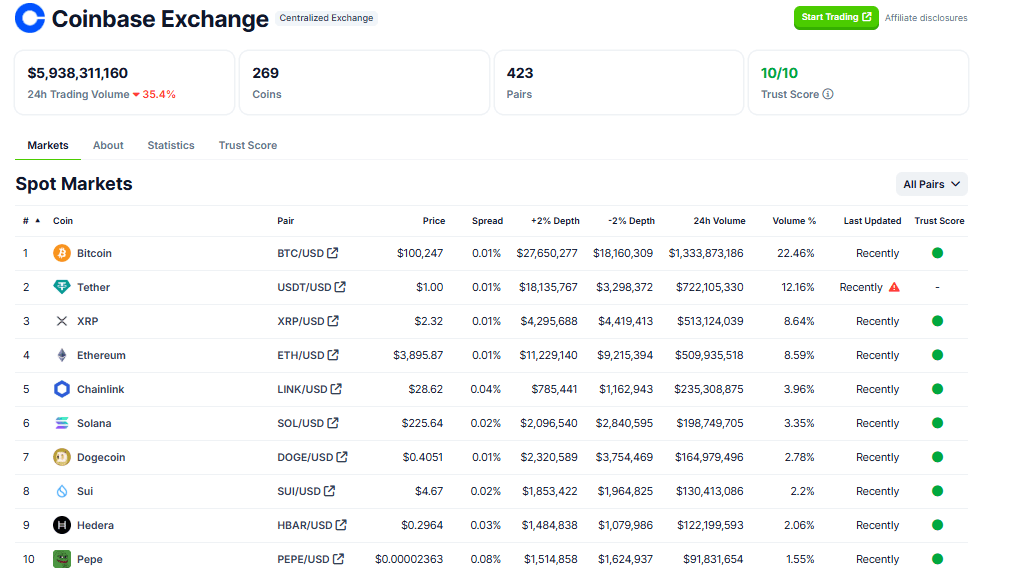Open external link icon next to BTC/USD
Image resolution: width=1017 pixels, height=574 pixels.
(333, 253)
